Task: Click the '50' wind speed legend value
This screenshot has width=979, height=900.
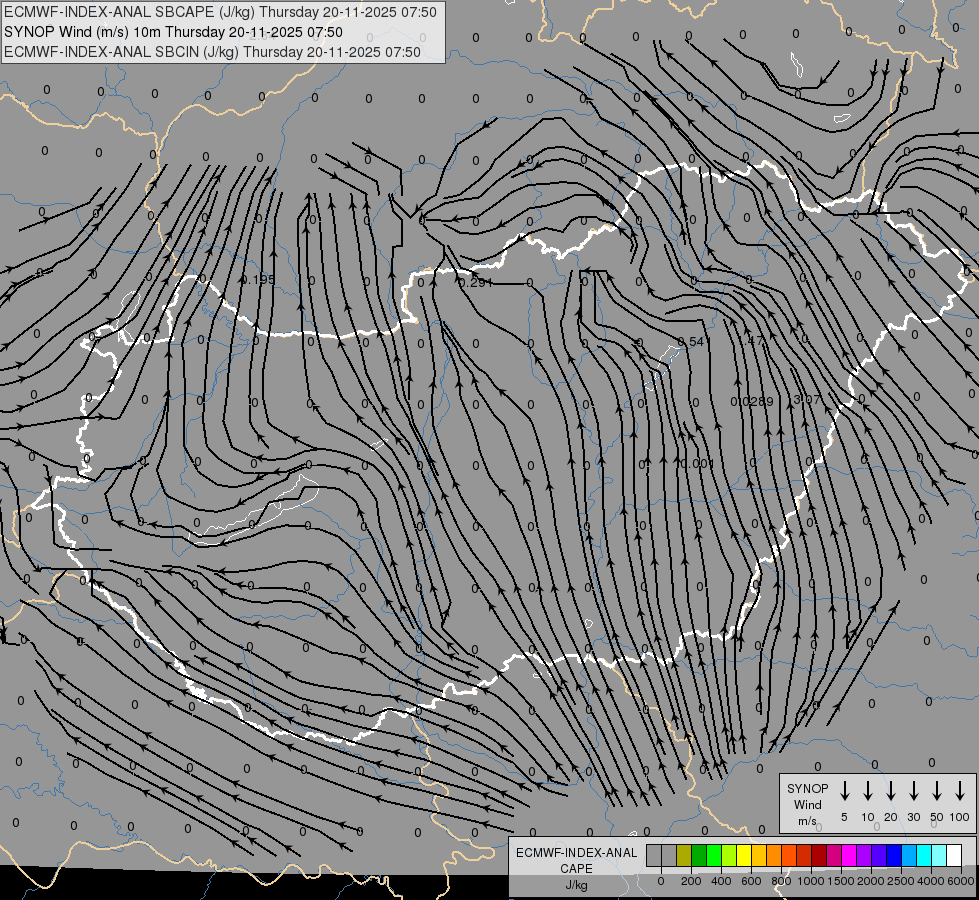Action: 937,817
